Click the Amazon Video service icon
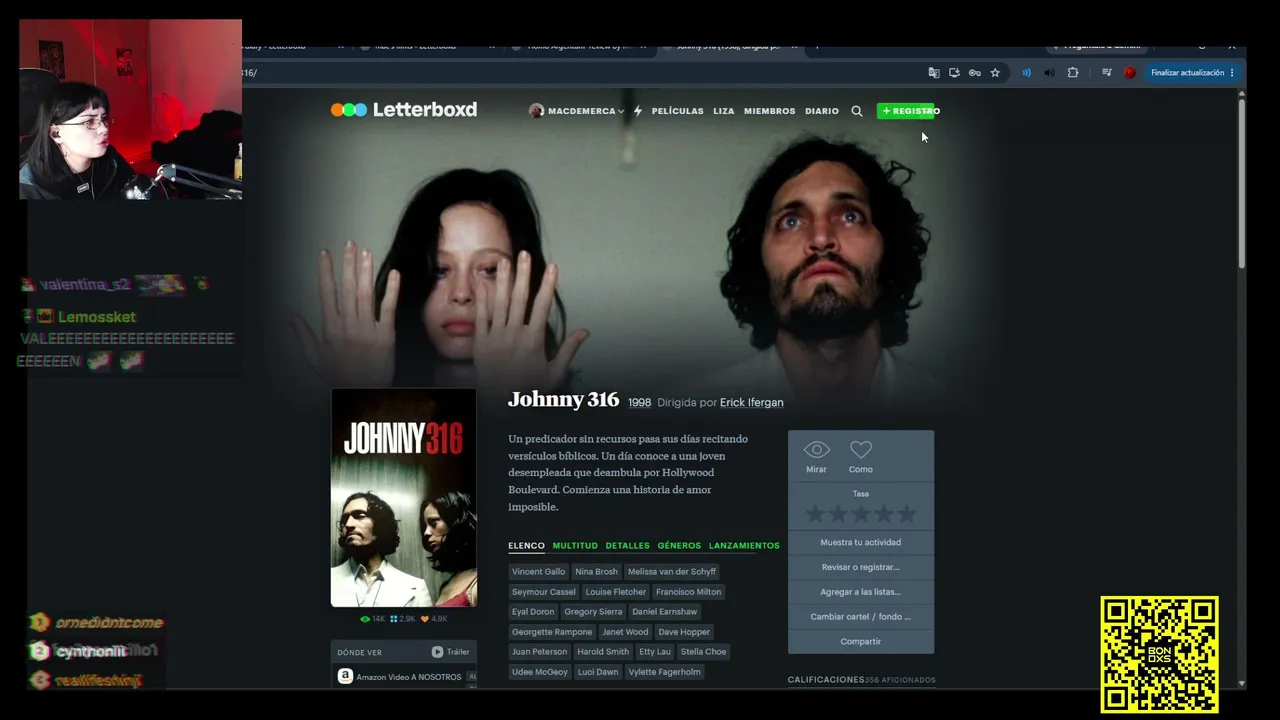The image size is (1280, 720). [x=345, y=676]
